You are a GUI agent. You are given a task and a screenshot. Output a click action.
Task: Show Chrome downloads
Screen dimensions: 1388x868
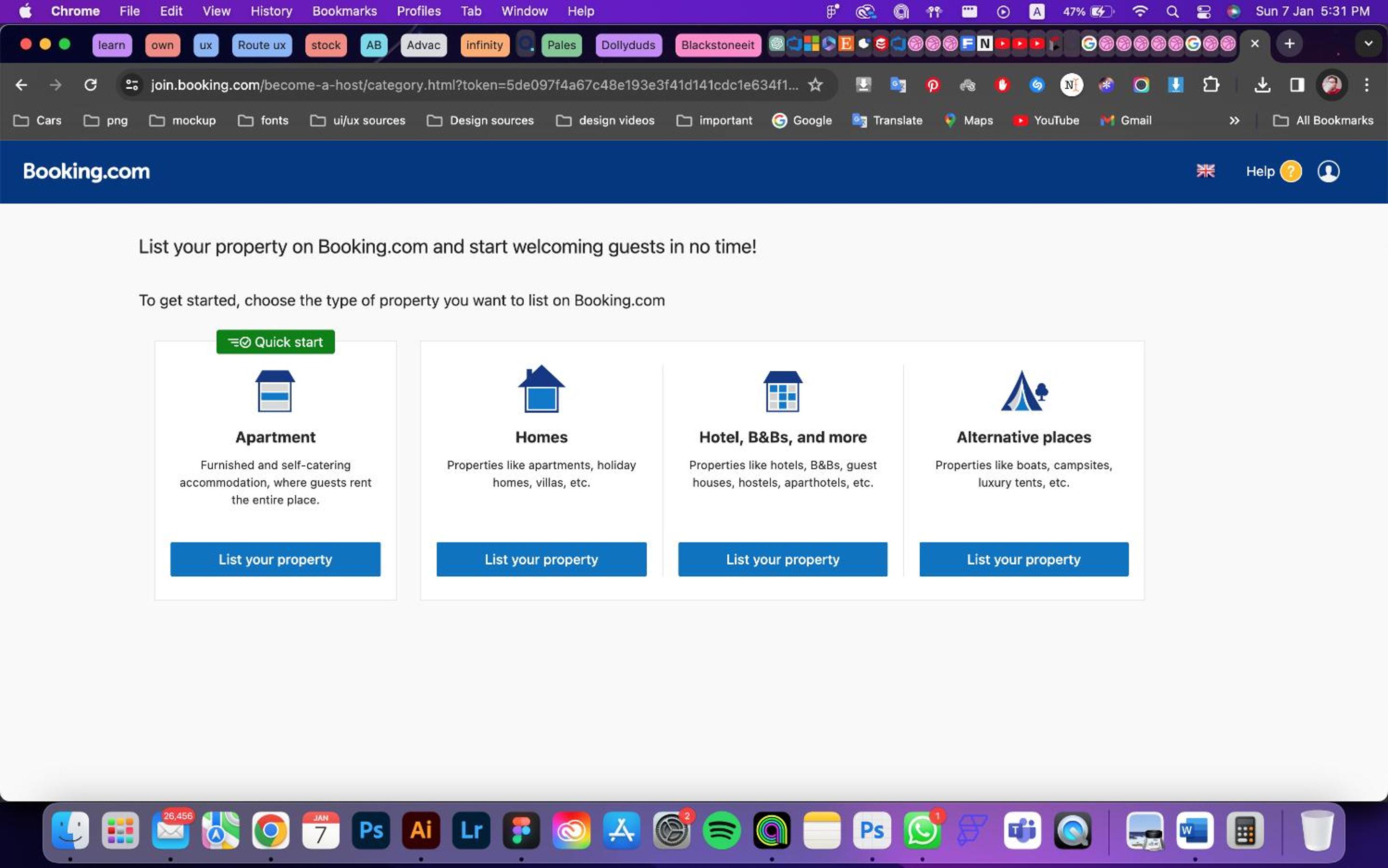1262,85
